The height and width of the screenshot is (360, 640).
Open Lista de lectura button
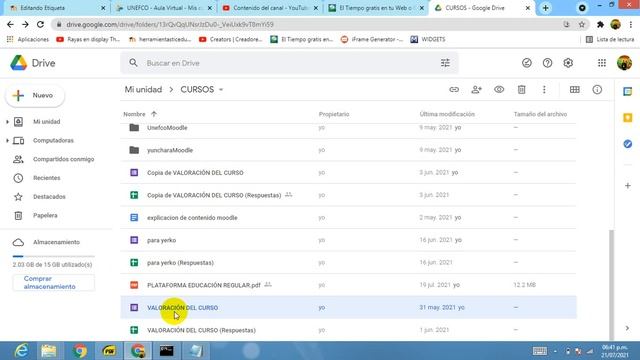coord(610,39)
